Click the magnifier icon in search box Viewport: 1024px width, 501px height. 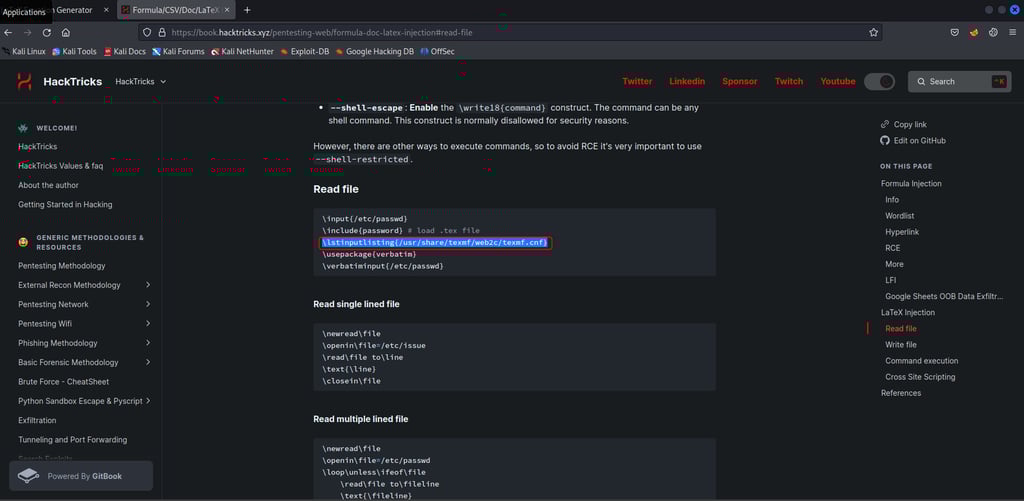coord(921,82)
